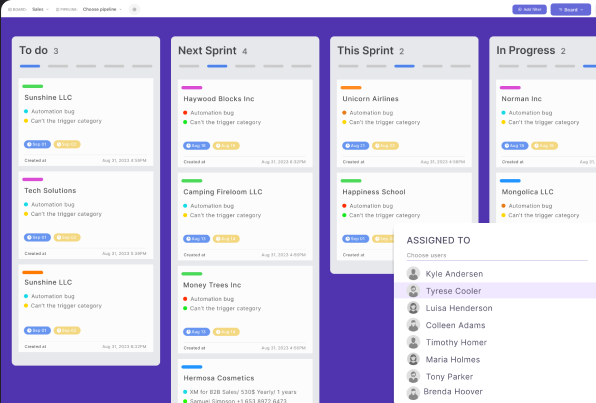The image size is (596, 403).
Task: Open the Hermosa Cosmetics card title
Action: (219, 378)
